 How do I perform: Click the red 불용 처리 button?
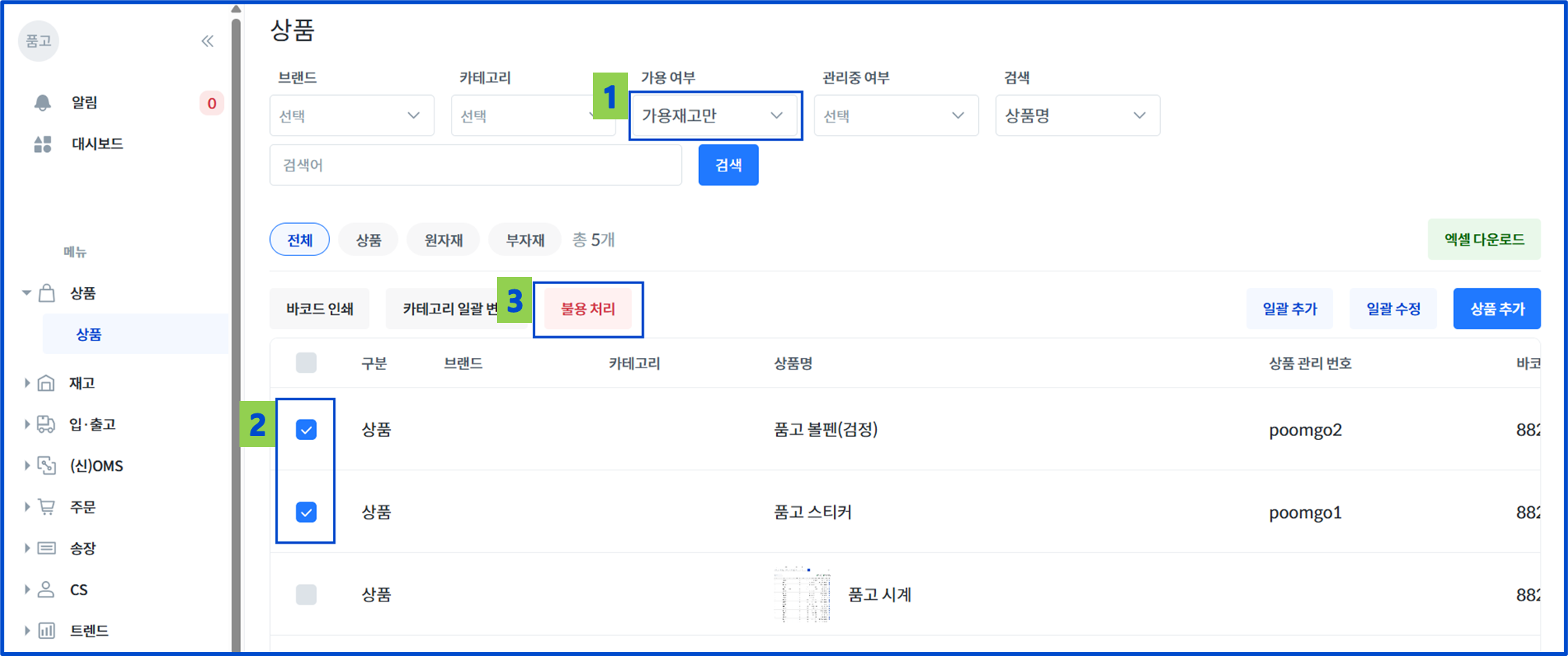click(588, 309)
